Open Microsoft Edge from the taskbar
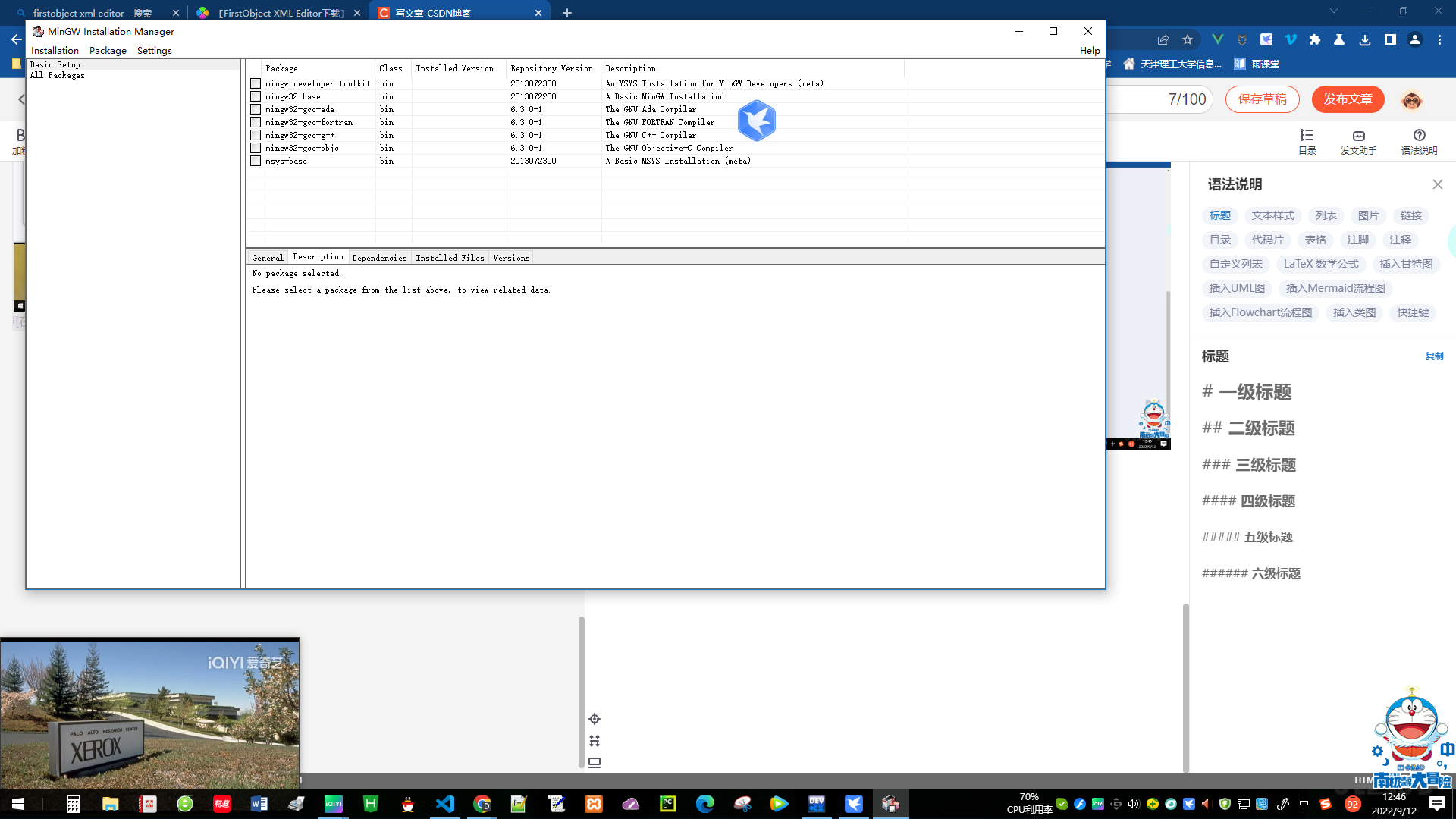This screenshot has height=819, width=1456. coord(704,804)
